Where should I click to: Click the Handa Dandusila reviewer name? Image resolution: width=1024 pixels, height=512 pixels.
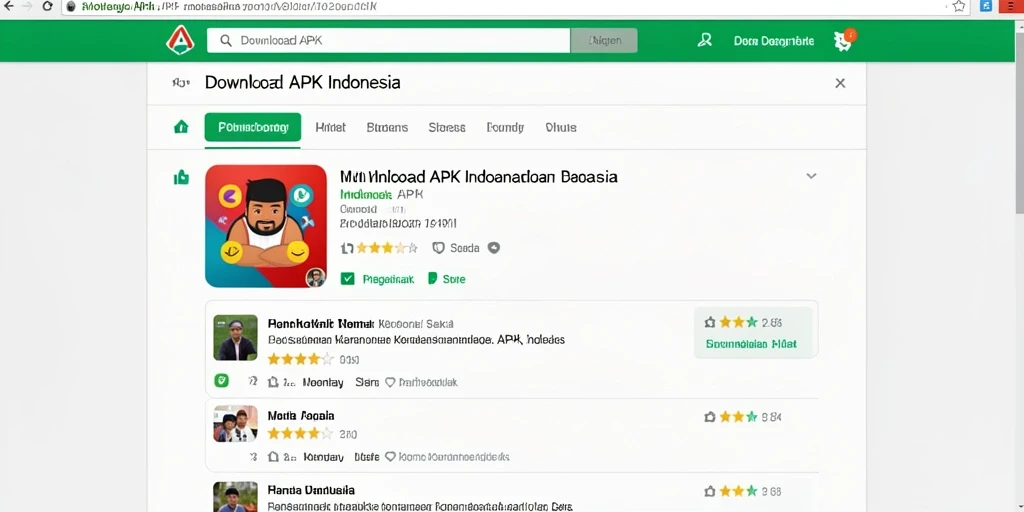click(x=311, y=490)
